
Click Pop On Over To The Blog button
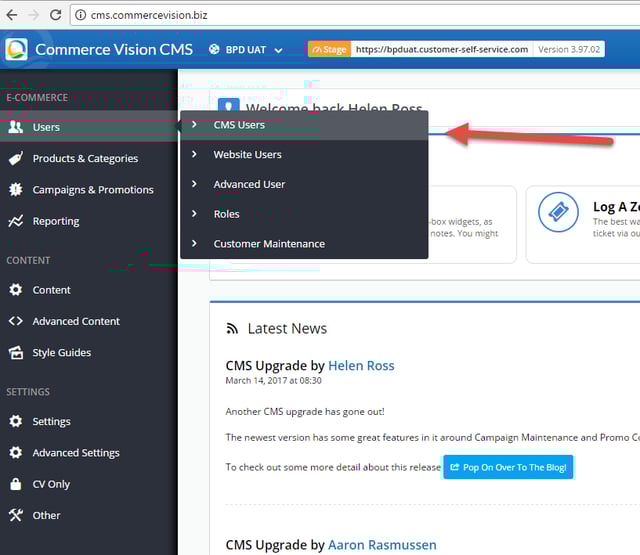click(508, 467)
